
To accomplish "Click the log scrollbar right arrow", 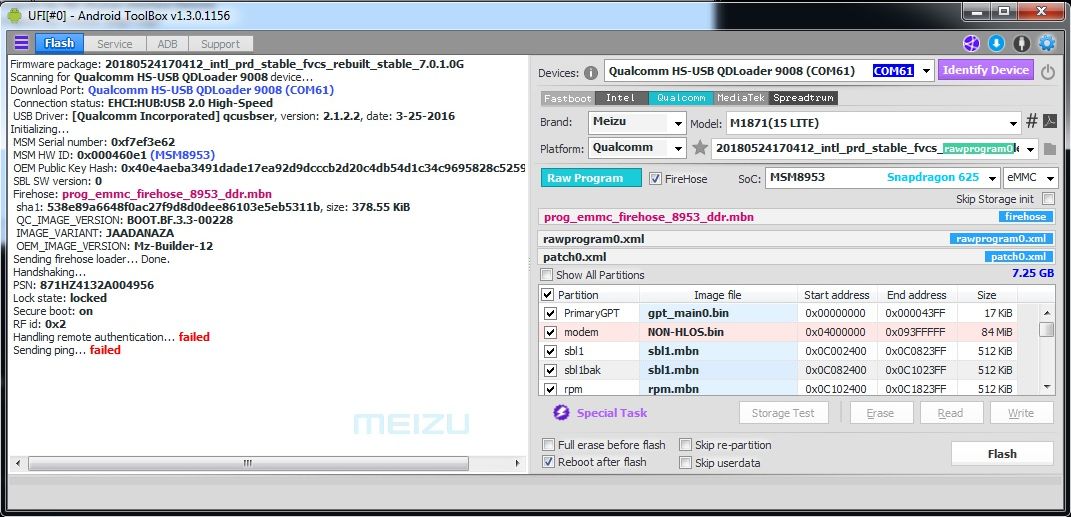I will (x=518, y=463).
